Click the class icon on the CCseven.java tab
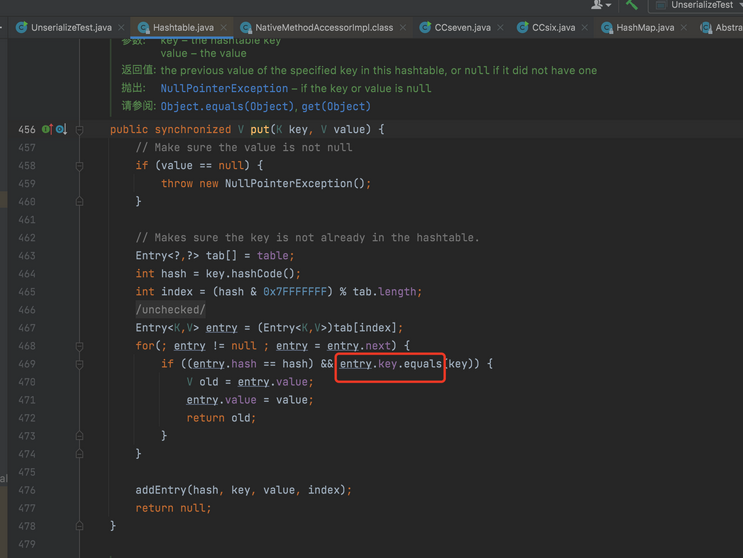 (425, 27)
